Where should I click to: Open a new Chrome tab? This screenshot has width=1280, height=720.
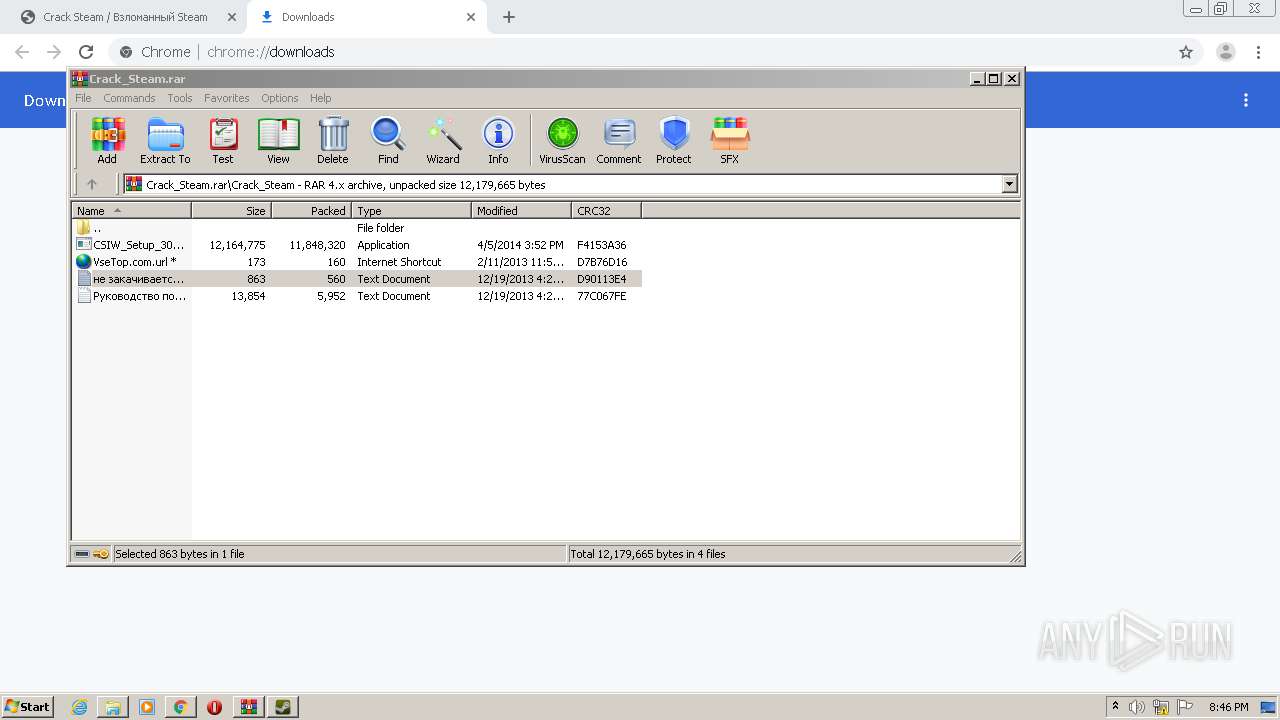pyautogui.click(x=509, y=17)
